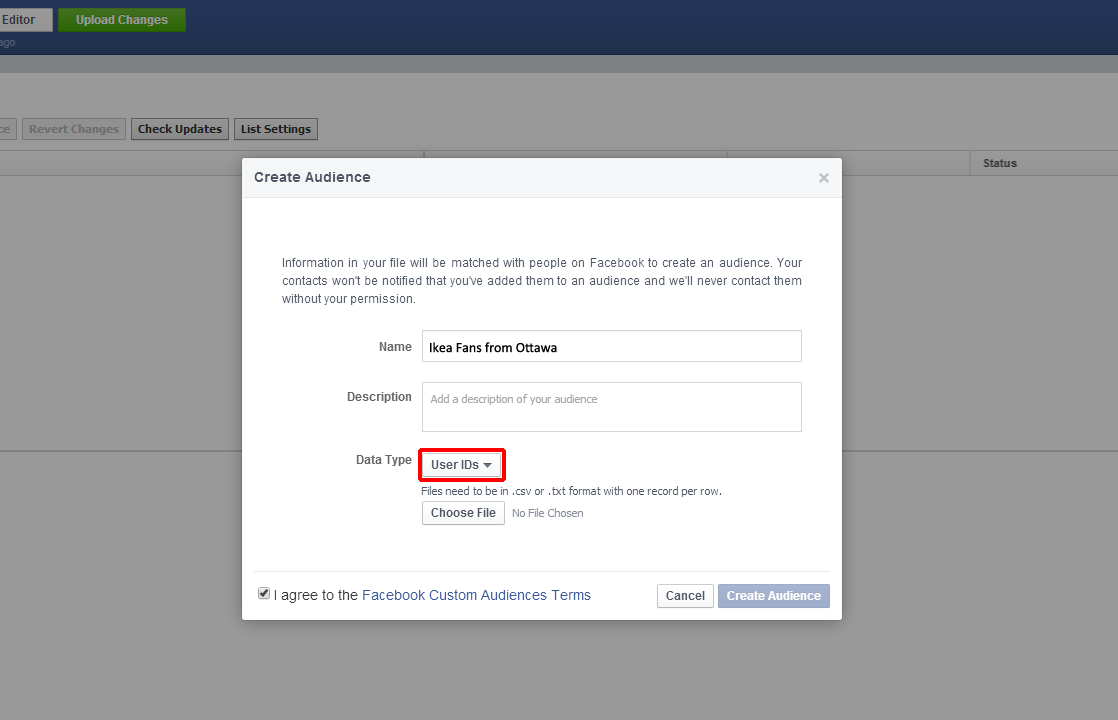Click the Name field containing Ikea Fans from Ottawa

[612, 346]
